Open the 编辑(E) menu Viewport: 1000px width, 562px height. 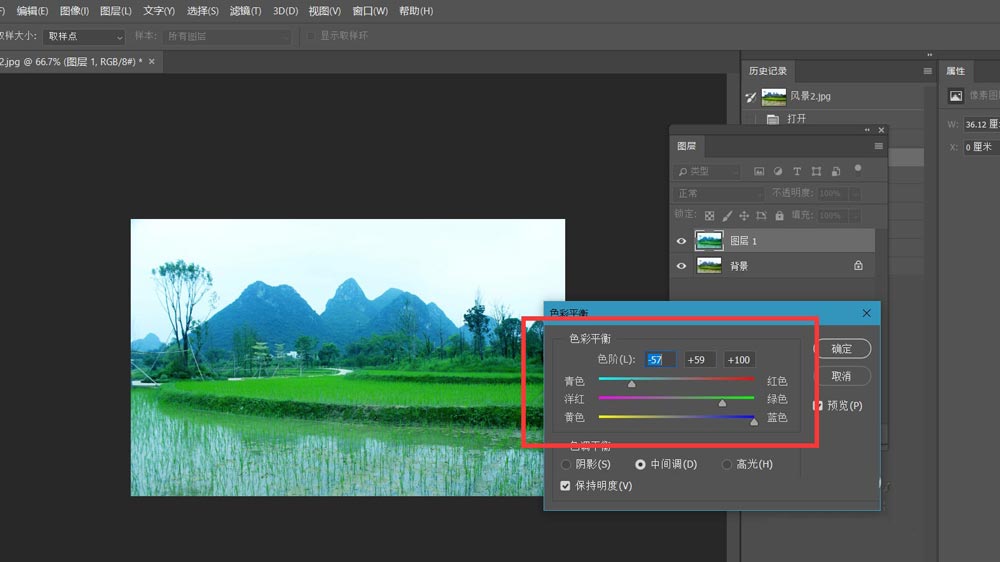(x=32, y=11)
